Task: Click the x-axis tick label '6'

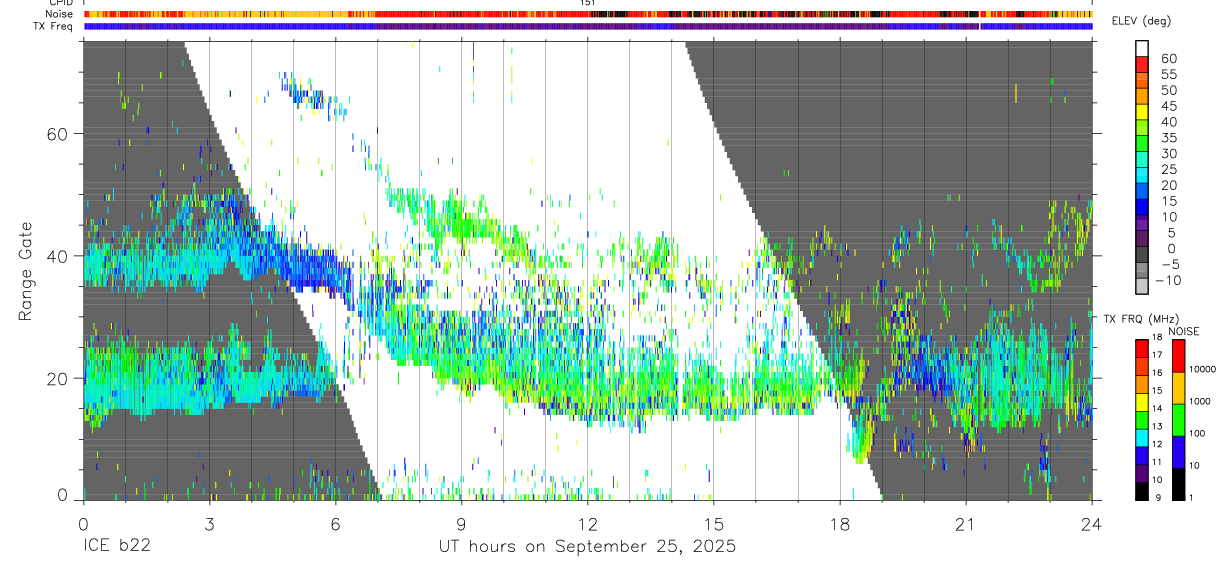Action: click(x=335, y=523)
